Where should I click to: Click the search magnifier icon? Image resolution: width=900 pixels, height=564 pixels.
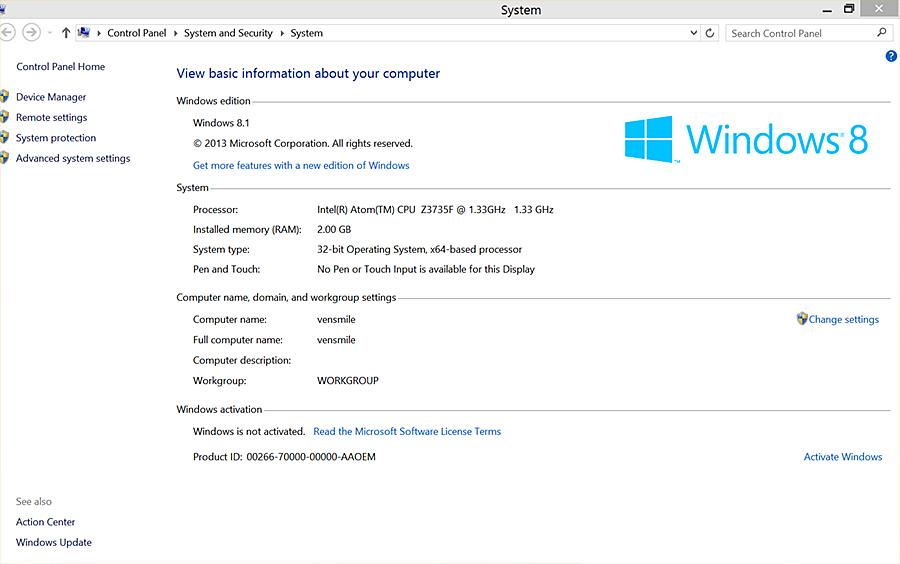pos(882,33)
